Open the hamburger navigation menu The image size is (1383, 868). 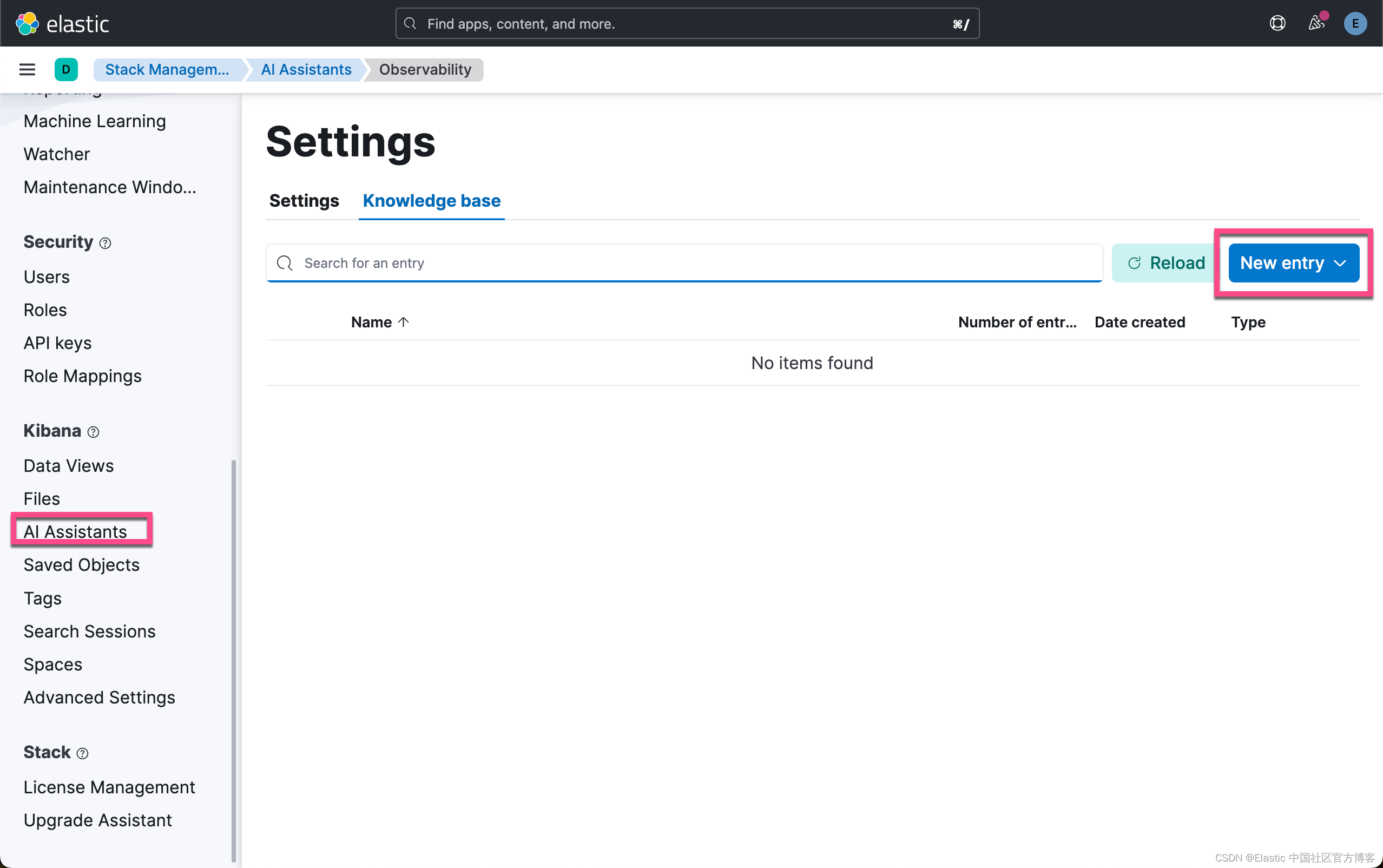[x=27, y=69]
